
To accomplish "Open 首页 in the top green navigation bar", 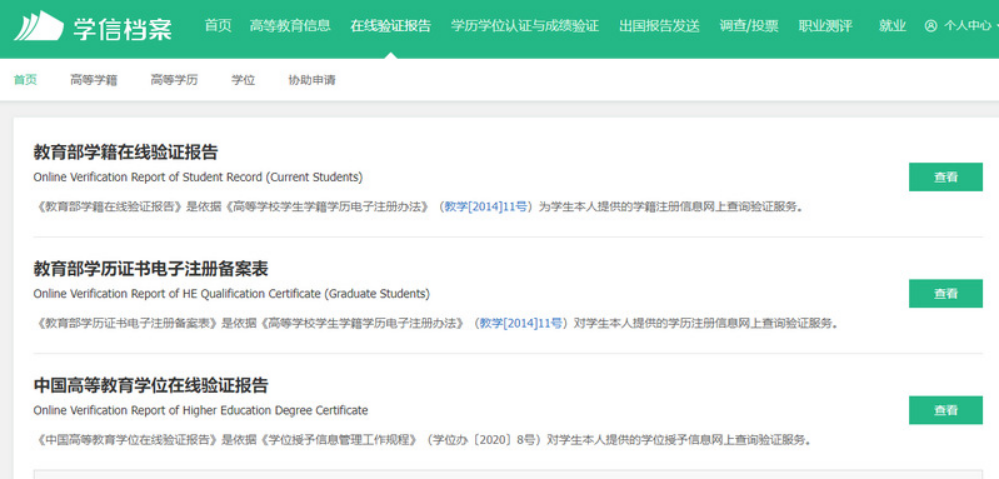I will (218, 26).
